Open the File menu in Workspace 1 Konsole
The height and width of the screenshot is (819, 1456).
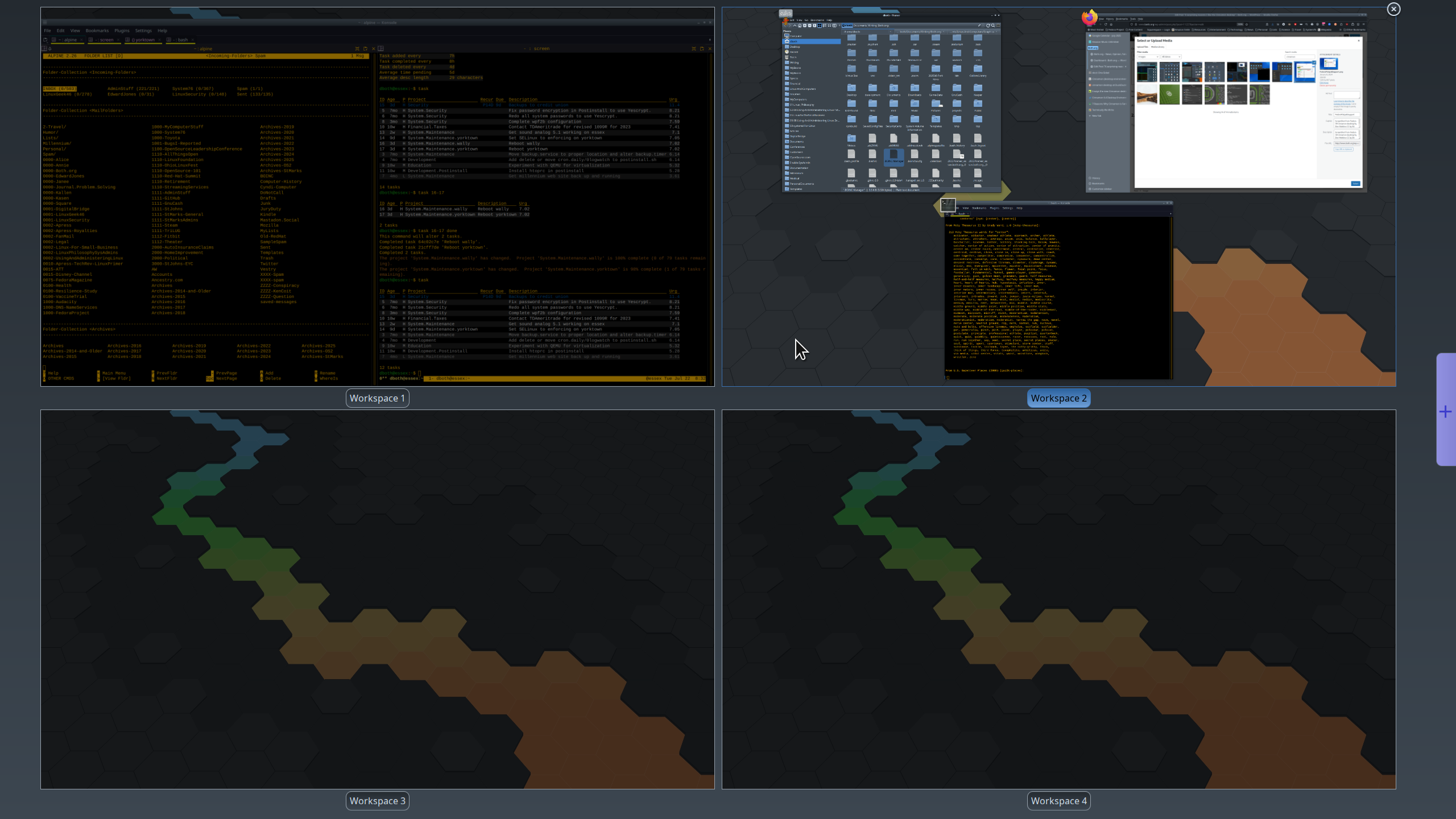[48, 31]
